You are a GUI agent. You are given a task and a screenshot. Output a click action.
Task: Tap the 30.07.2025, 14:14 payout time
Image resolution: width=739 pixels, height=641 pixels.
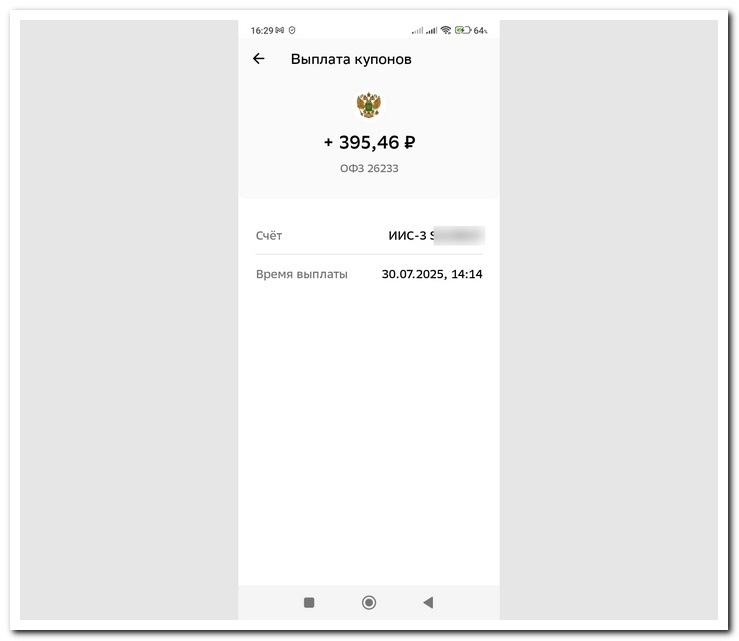(432, 274)
